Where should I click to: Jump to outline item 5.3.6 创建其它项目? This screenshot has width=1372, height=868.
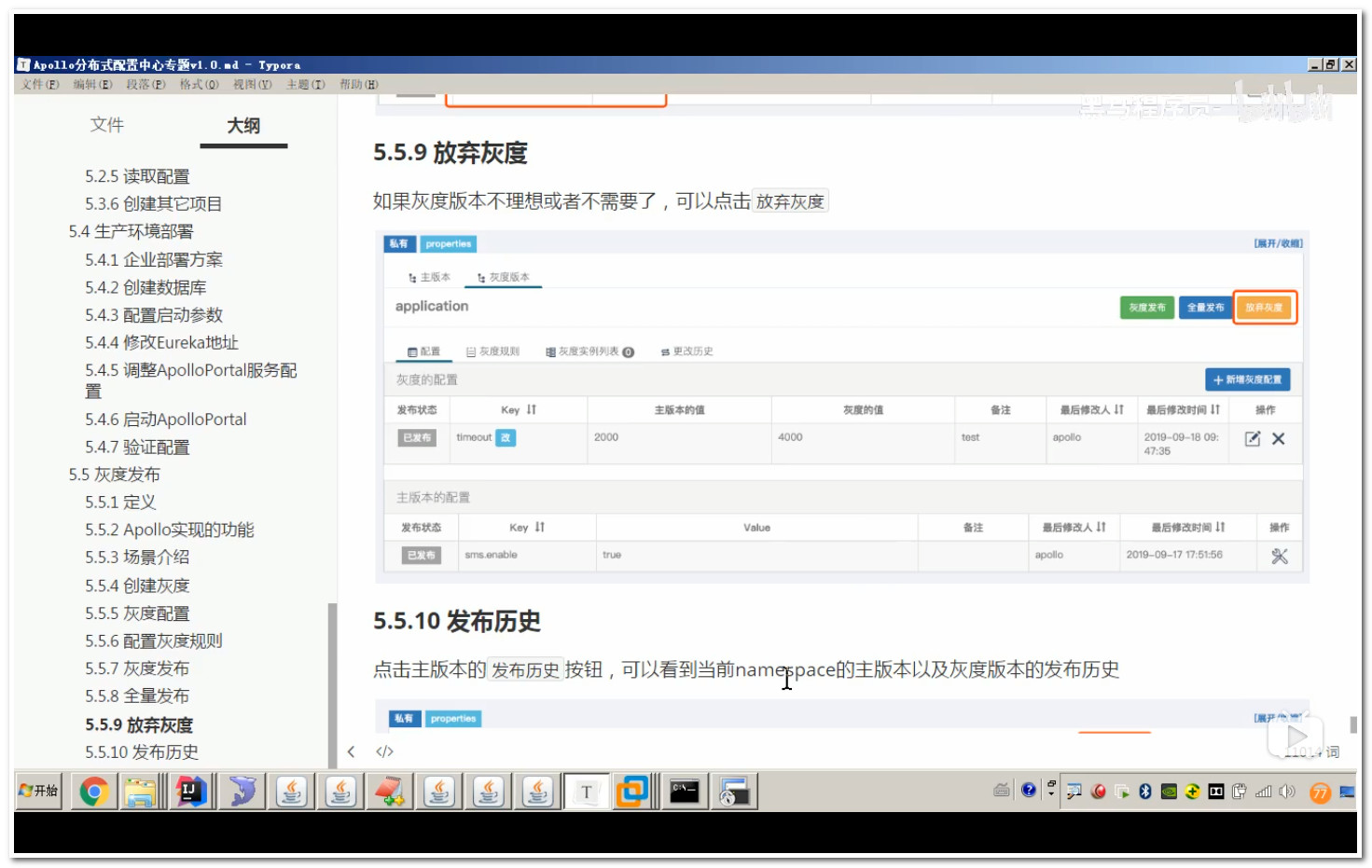point(153,203)
